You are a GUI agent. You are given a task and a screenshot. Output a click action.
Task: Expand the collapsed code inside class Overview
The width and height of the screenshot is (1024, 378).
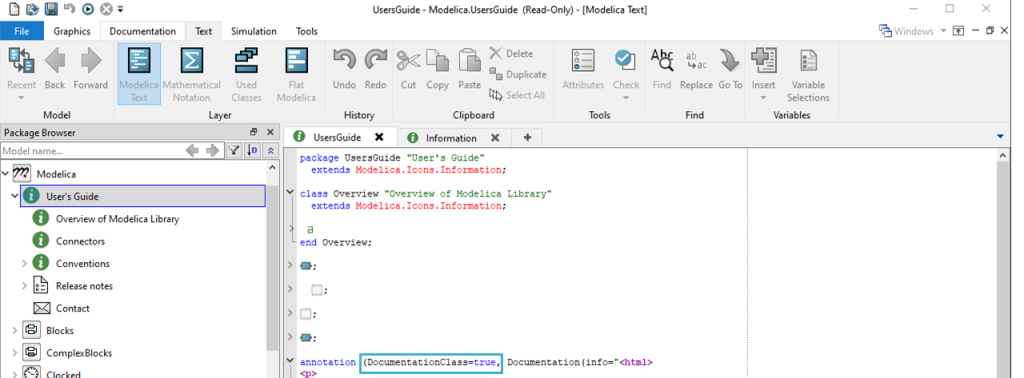coord(291,229)
